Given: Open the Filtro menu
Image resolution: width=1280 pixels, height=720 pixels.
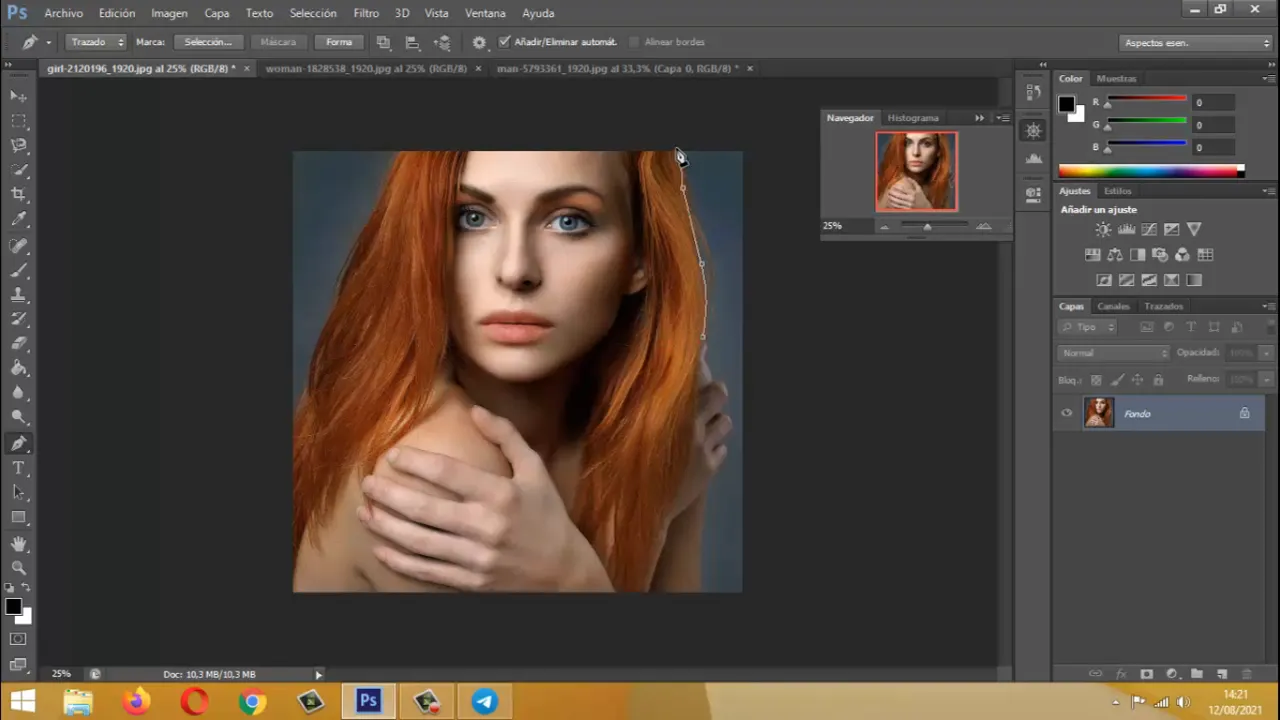Looking at the screenshot, I should 366,13.
